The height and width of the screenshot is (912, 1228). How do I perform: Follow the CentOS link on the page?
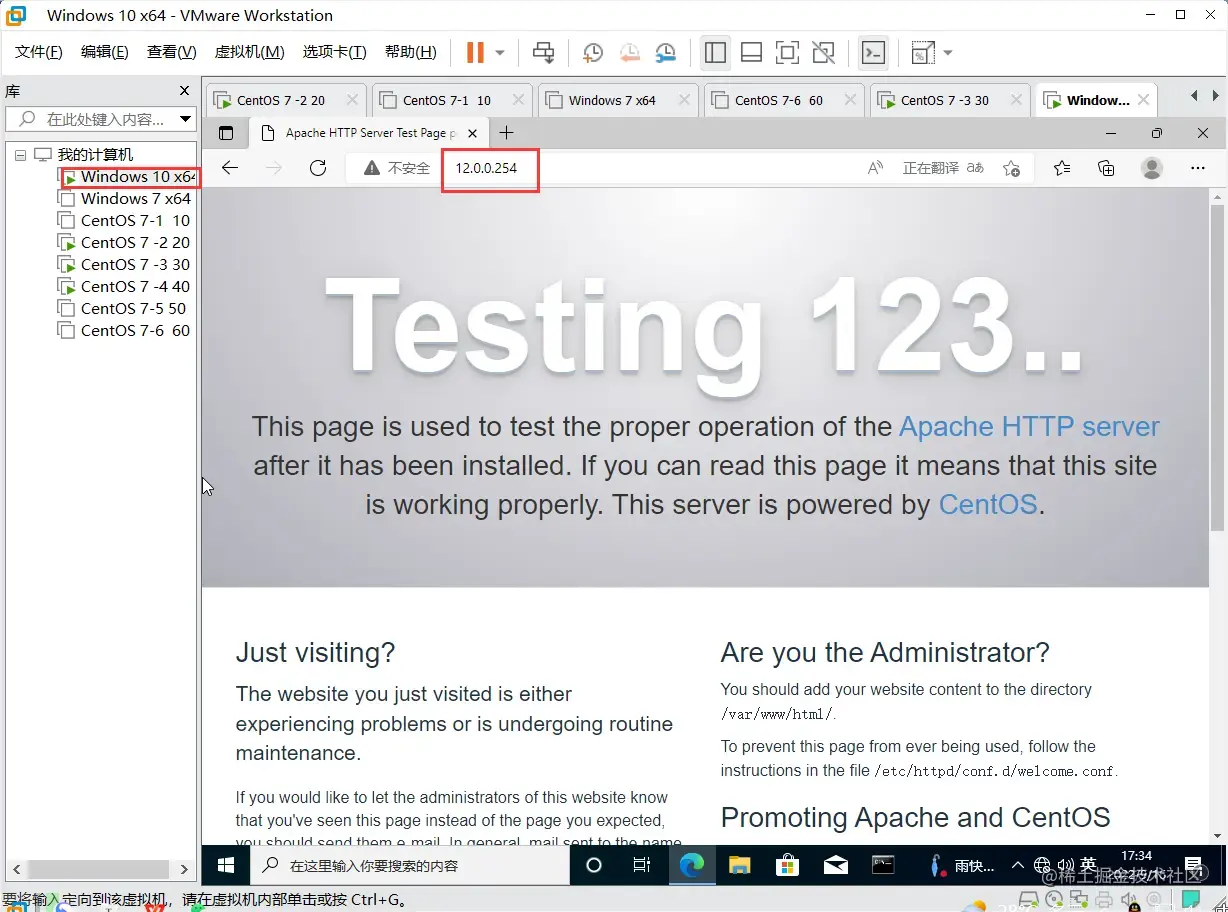(x=988, y=505)
